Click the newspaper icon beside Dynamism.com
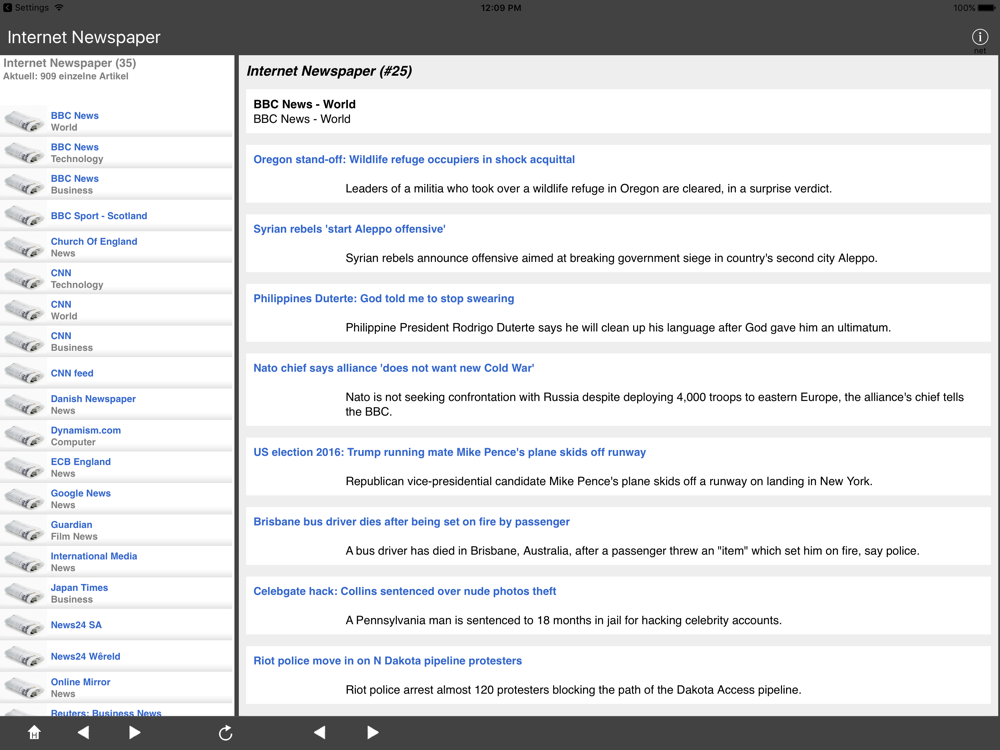 point(24,436)
